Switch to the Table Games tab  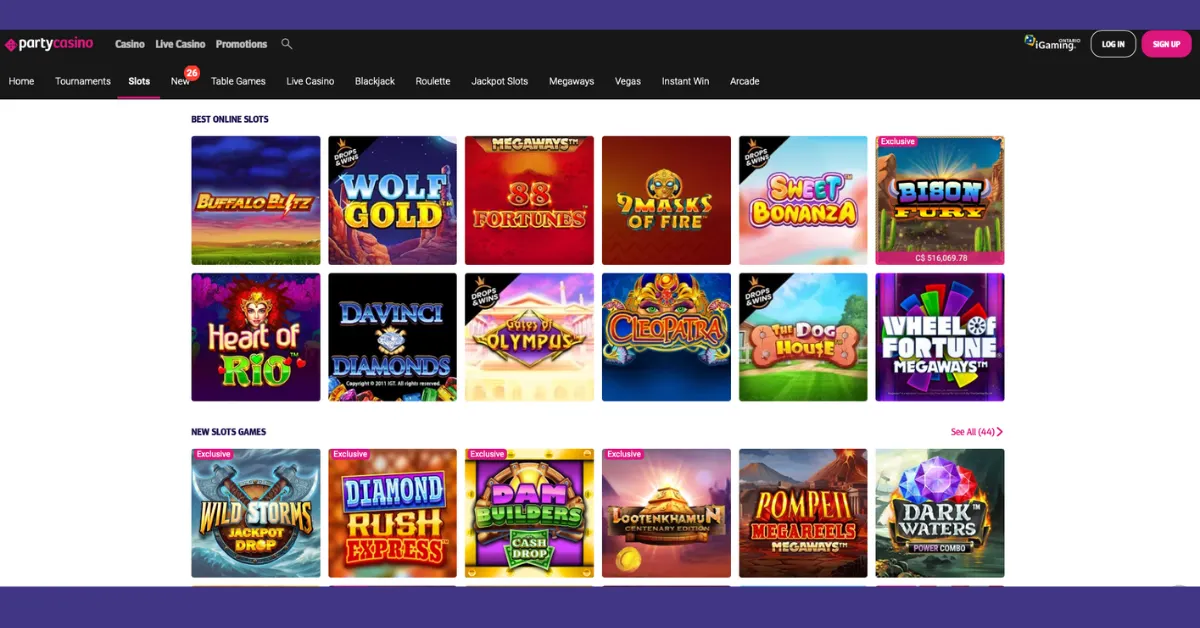tap(238, 81)
